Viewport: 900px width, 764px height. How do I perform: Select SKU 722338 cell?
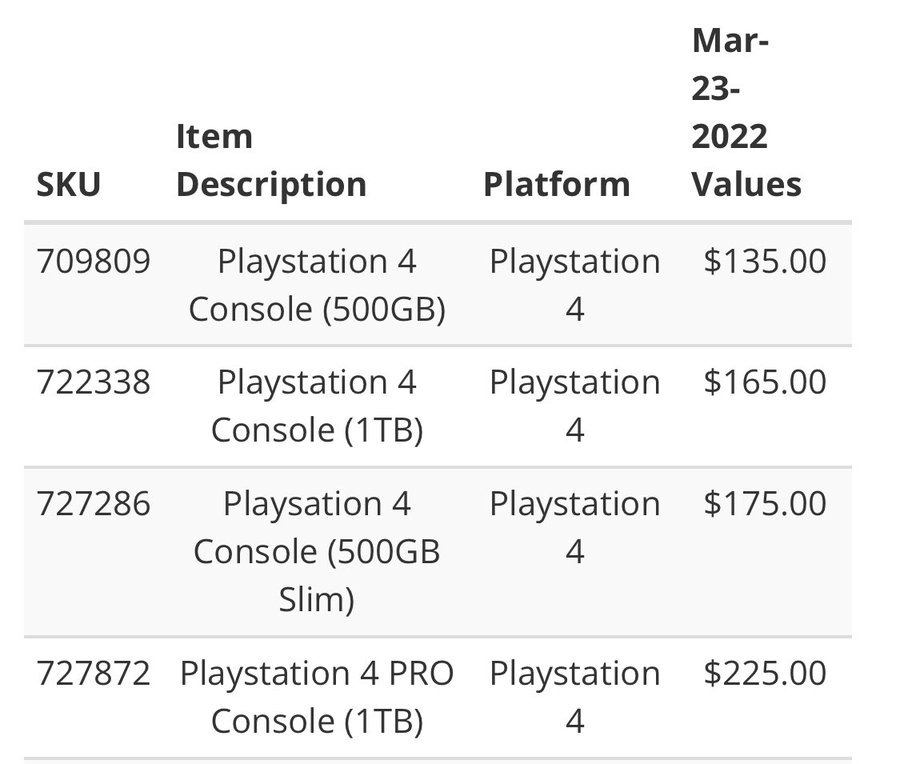(x=94, y=382)
